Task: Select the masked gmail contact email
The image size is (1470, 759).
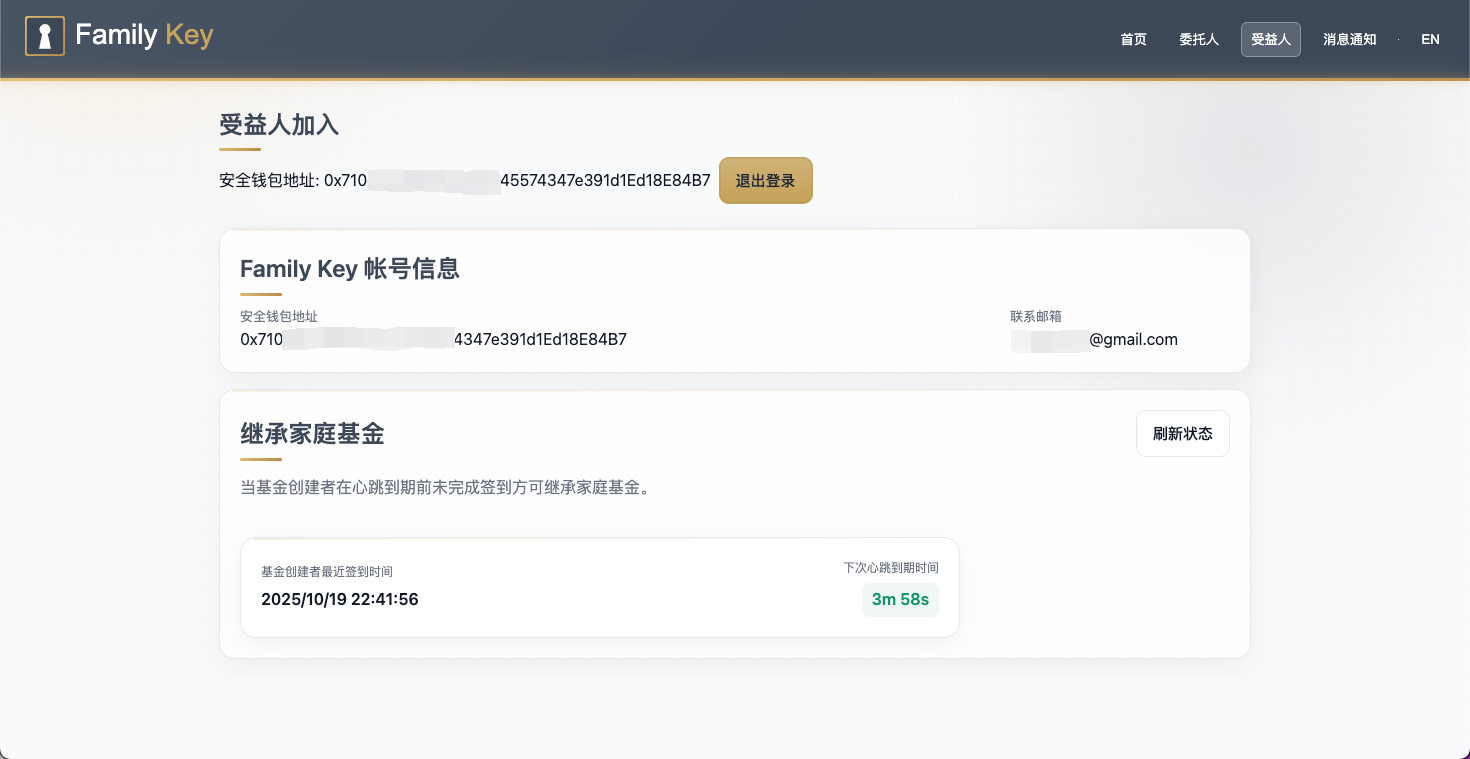Action: coord(1093,339)
